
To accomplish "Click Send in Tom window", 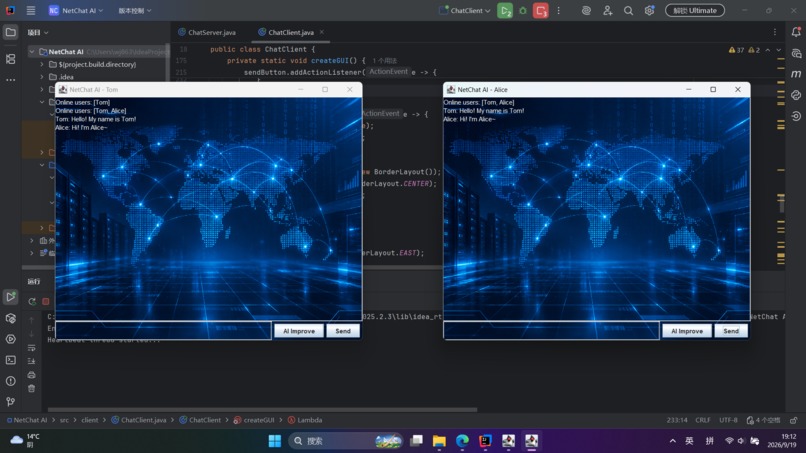I will click(x=343, y=331).
